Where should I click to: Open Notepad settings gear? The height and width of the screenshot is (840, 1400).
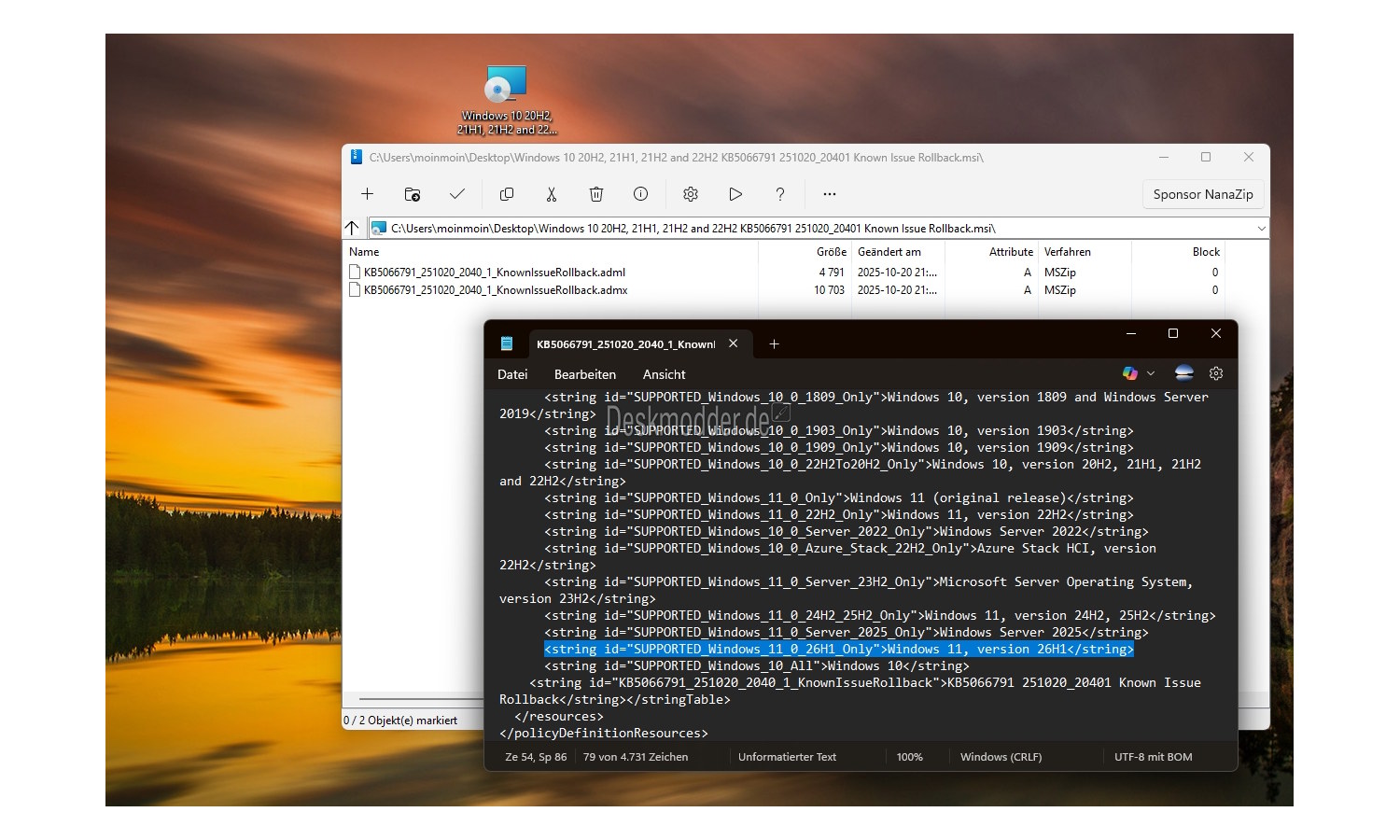point(1216,373)
